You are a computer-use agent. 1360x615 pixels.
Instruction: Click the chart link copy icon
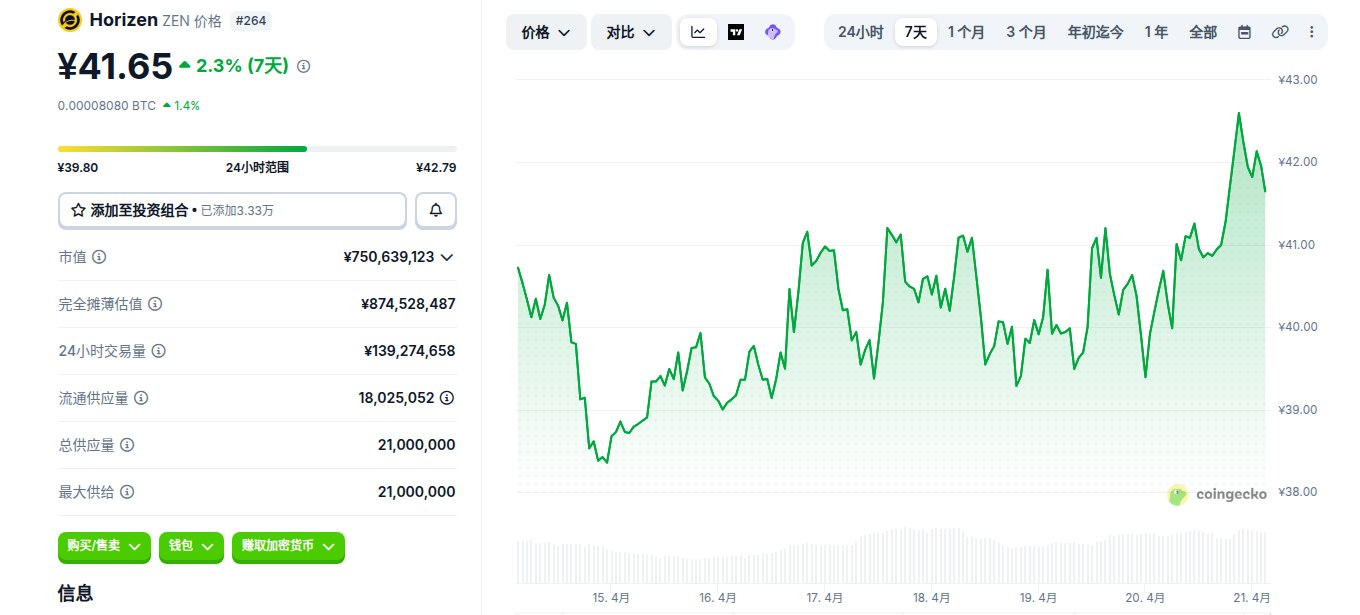pos(1279,32)
